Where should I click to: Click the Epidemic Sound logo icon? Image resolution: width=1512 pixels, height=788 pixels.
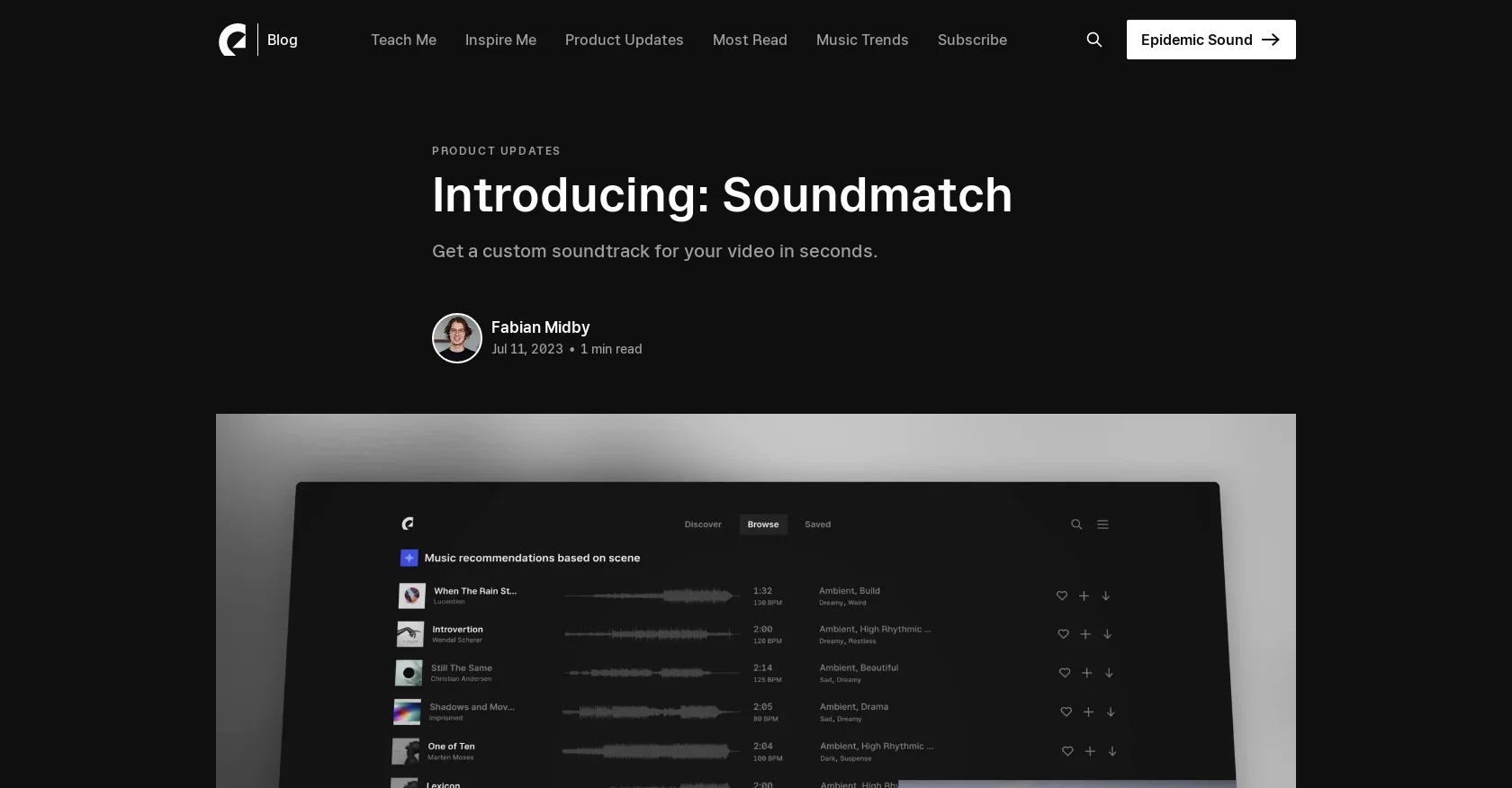point(232,40)
